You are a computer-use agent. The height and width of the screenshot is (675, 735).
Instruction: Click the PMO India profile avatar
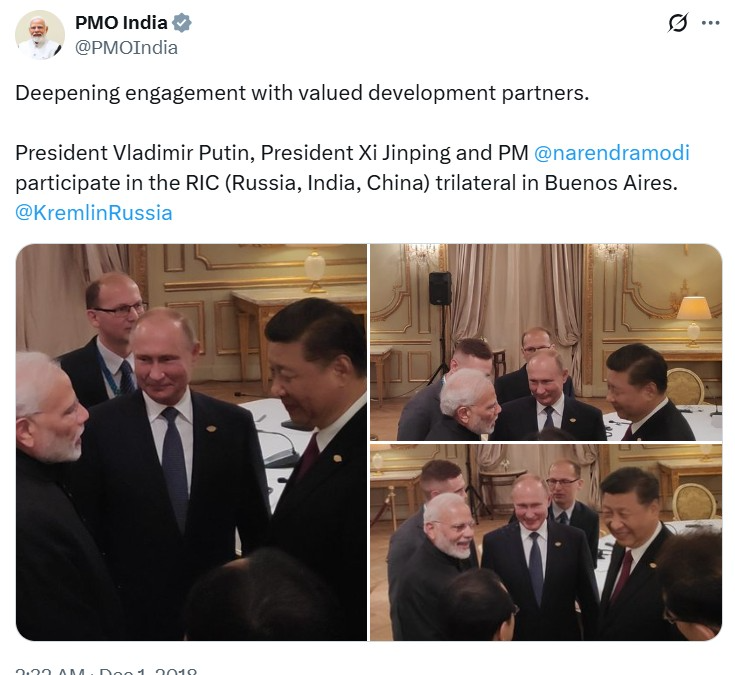(40, 35)
